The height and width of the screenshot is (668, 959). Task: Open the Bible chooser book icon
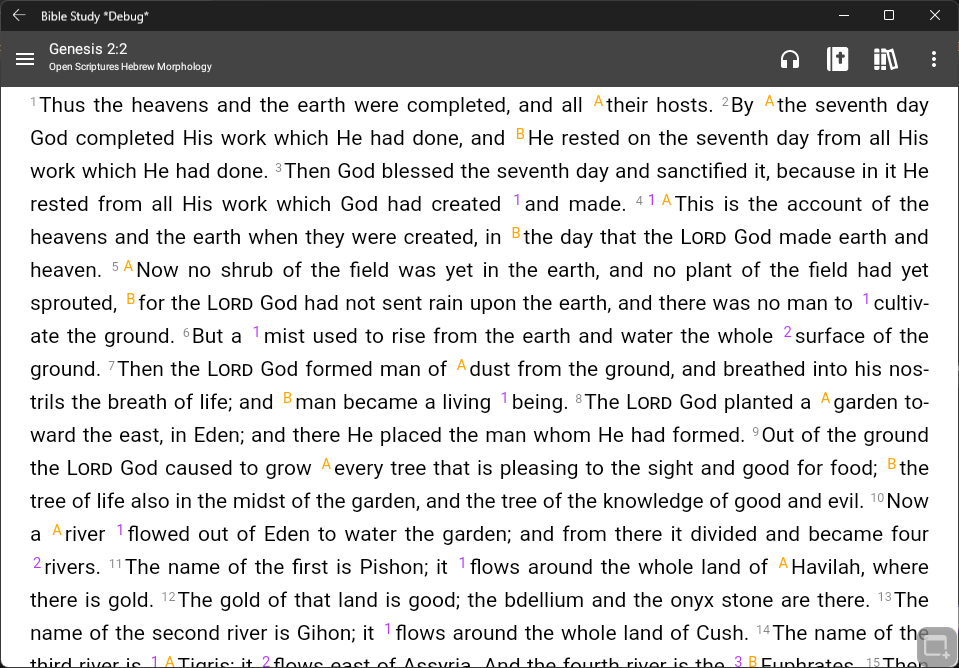pyautogui.click(x=837, y=59)
